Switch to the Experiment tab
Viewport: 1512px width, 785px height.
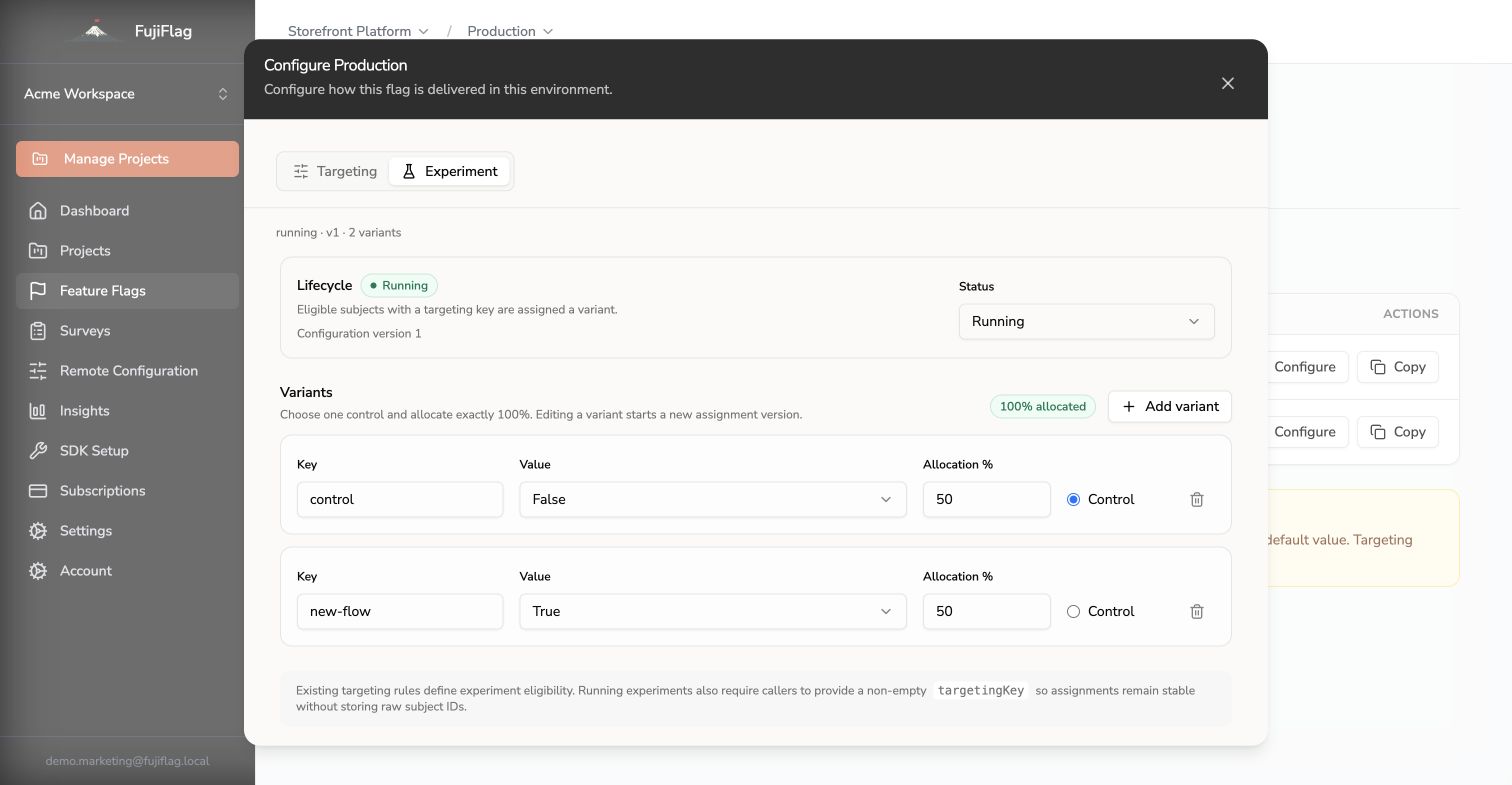[449, 171]
